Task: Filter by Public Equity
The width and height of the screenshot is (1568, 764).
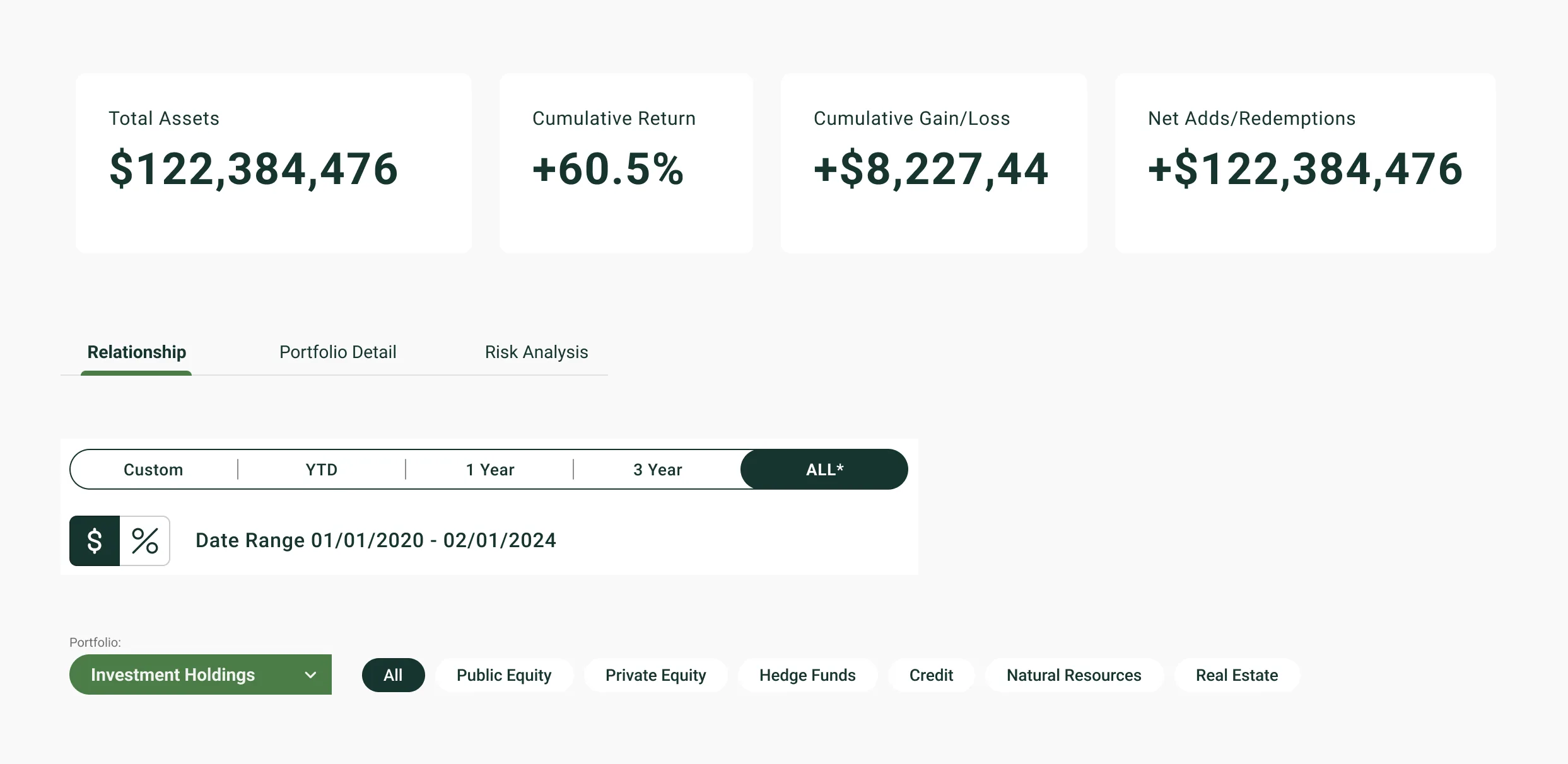Action: (504, 675)
